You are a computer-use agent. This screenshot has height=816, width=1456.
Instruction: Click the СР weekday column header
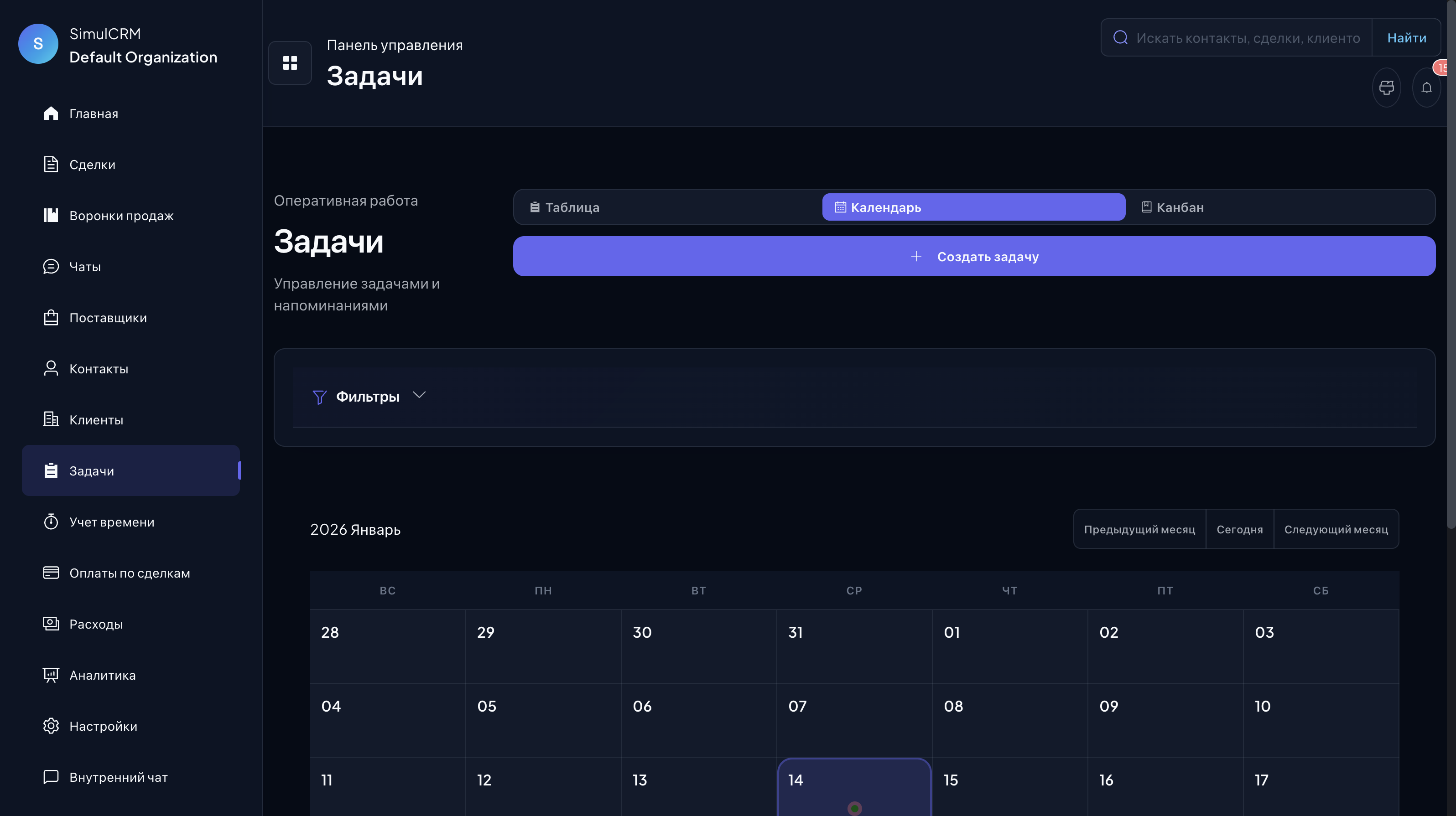[854, 591]
